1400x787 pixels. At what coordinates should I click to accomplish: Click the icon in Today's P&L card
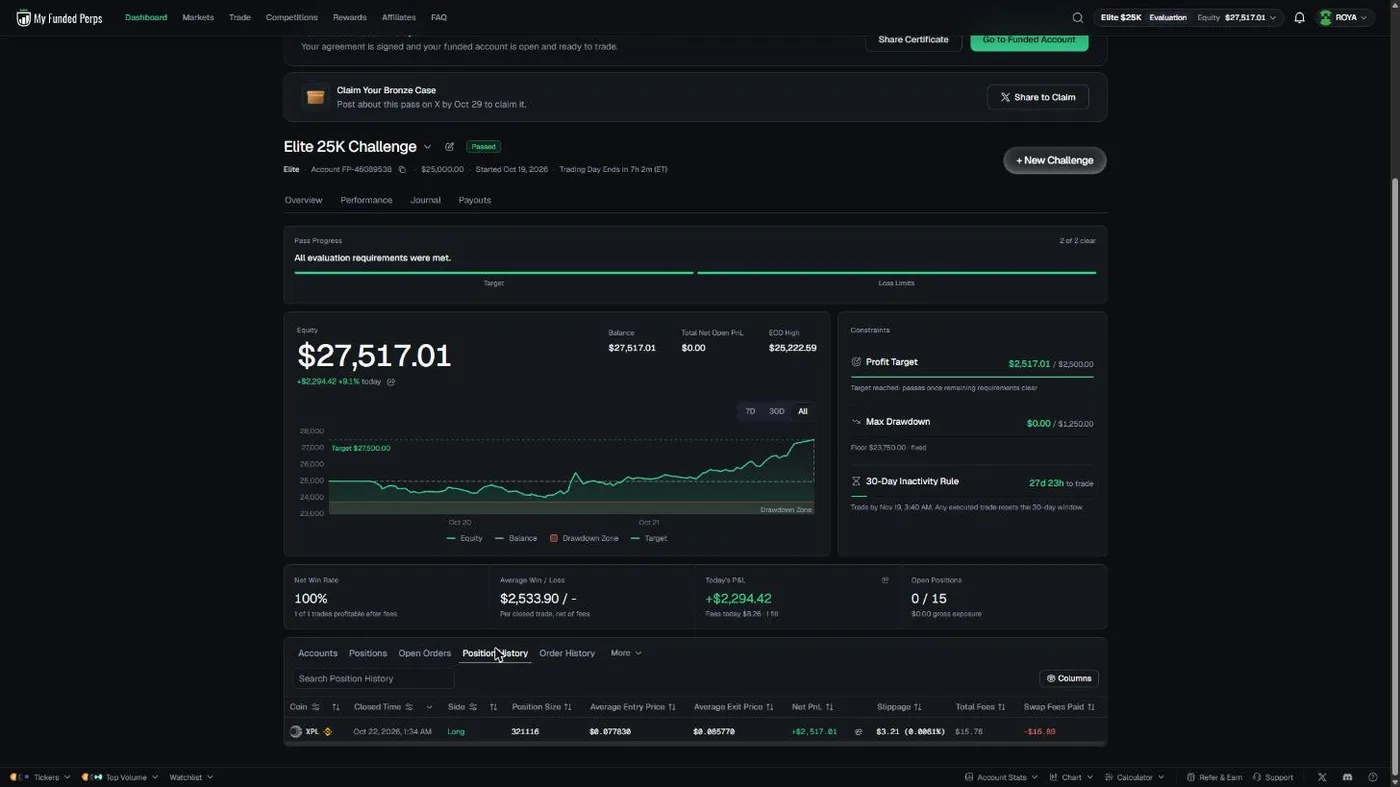click(x=885, y=580)
